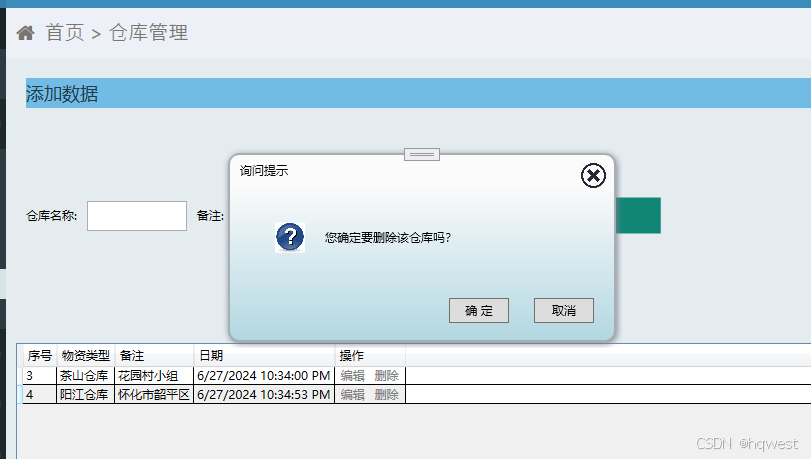The height and width of the screenshot is (459, 811).
Task: Close the 询问提示 dialog with X icon
Action: pos(593,175)
